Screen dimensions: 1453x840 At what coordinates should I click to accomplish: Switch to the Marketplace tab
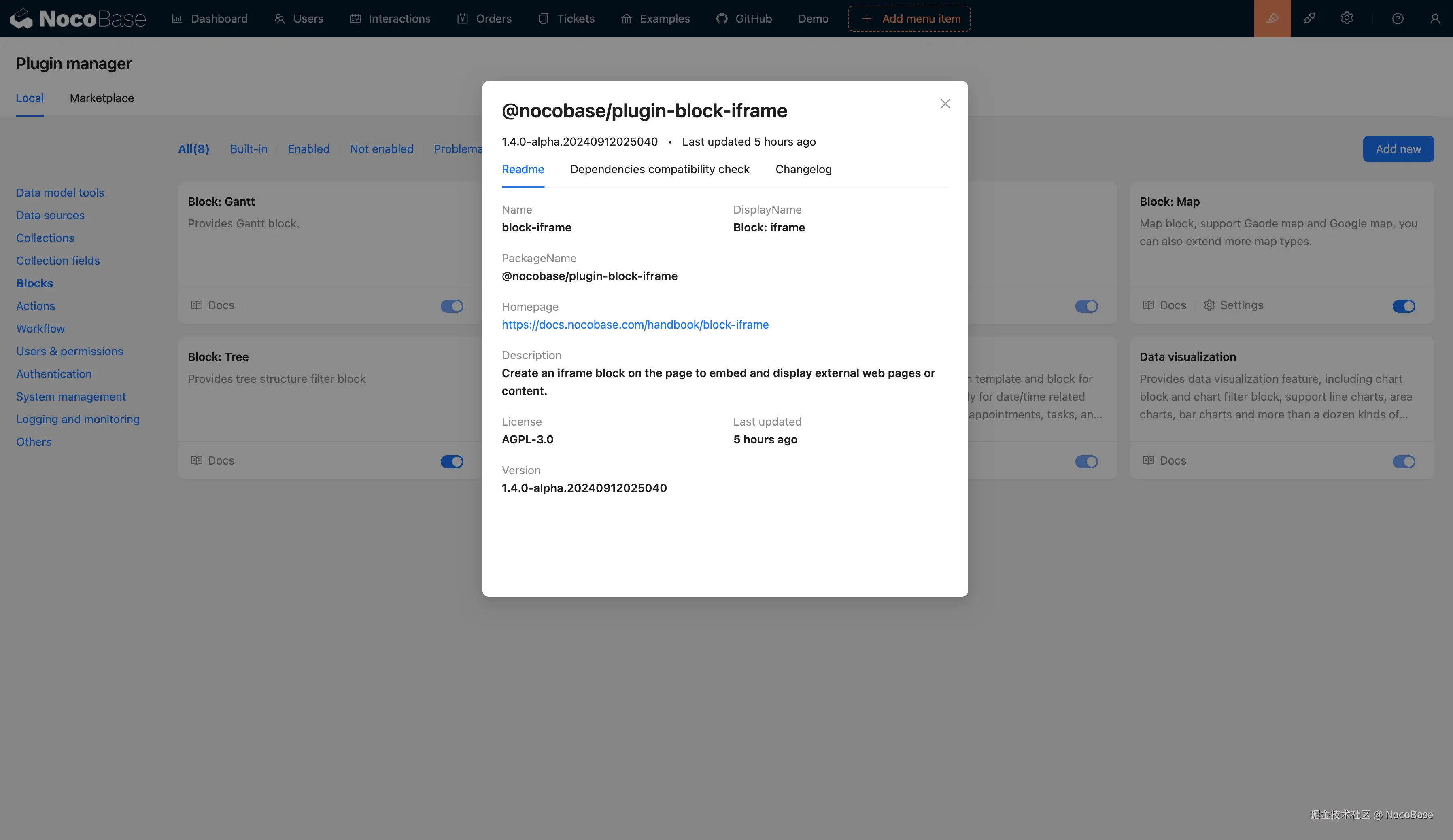[x=102, y=98]
